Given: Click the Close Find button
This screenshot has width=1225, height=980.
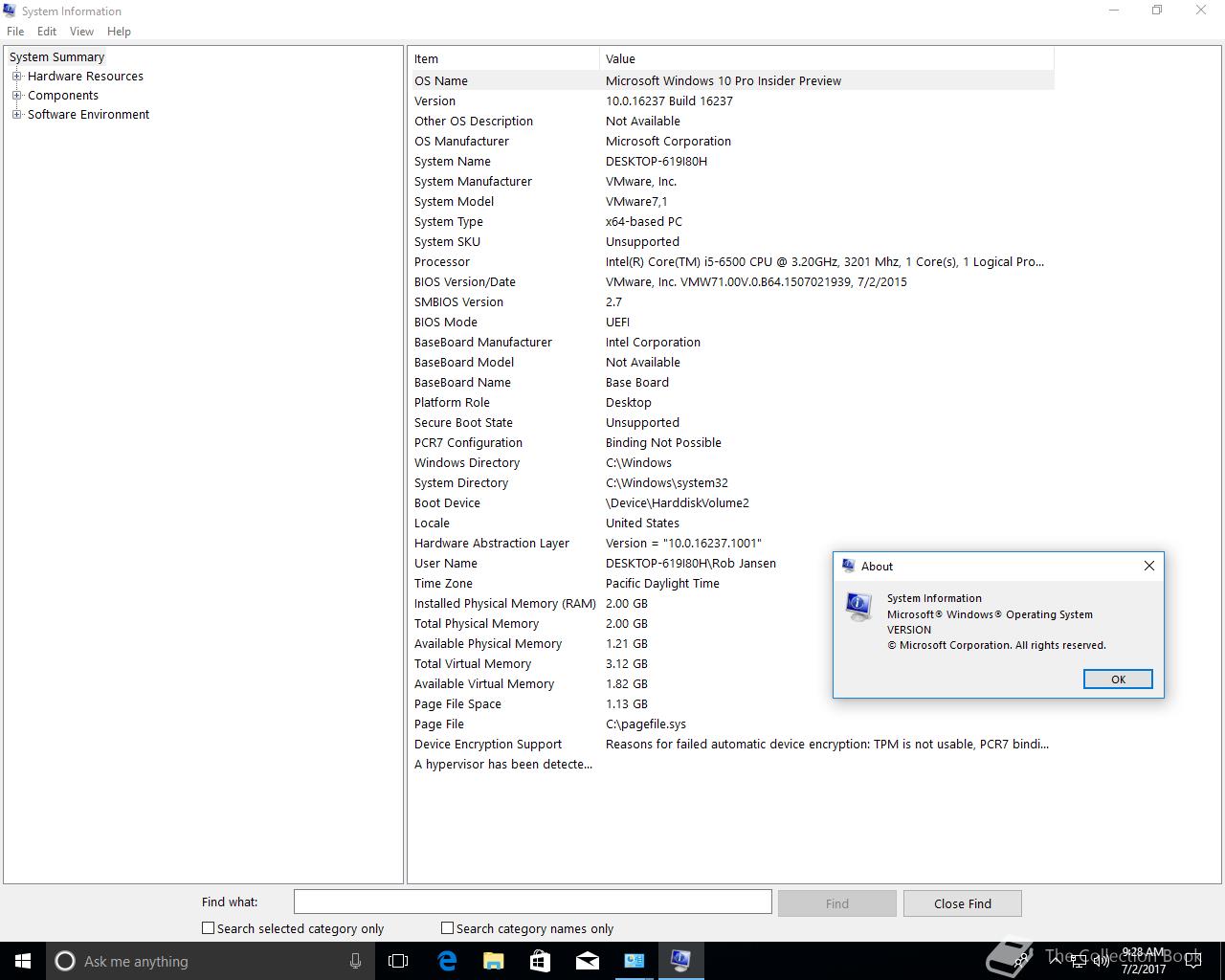Looking at the screenshot, I should click(x=963, y=903).
